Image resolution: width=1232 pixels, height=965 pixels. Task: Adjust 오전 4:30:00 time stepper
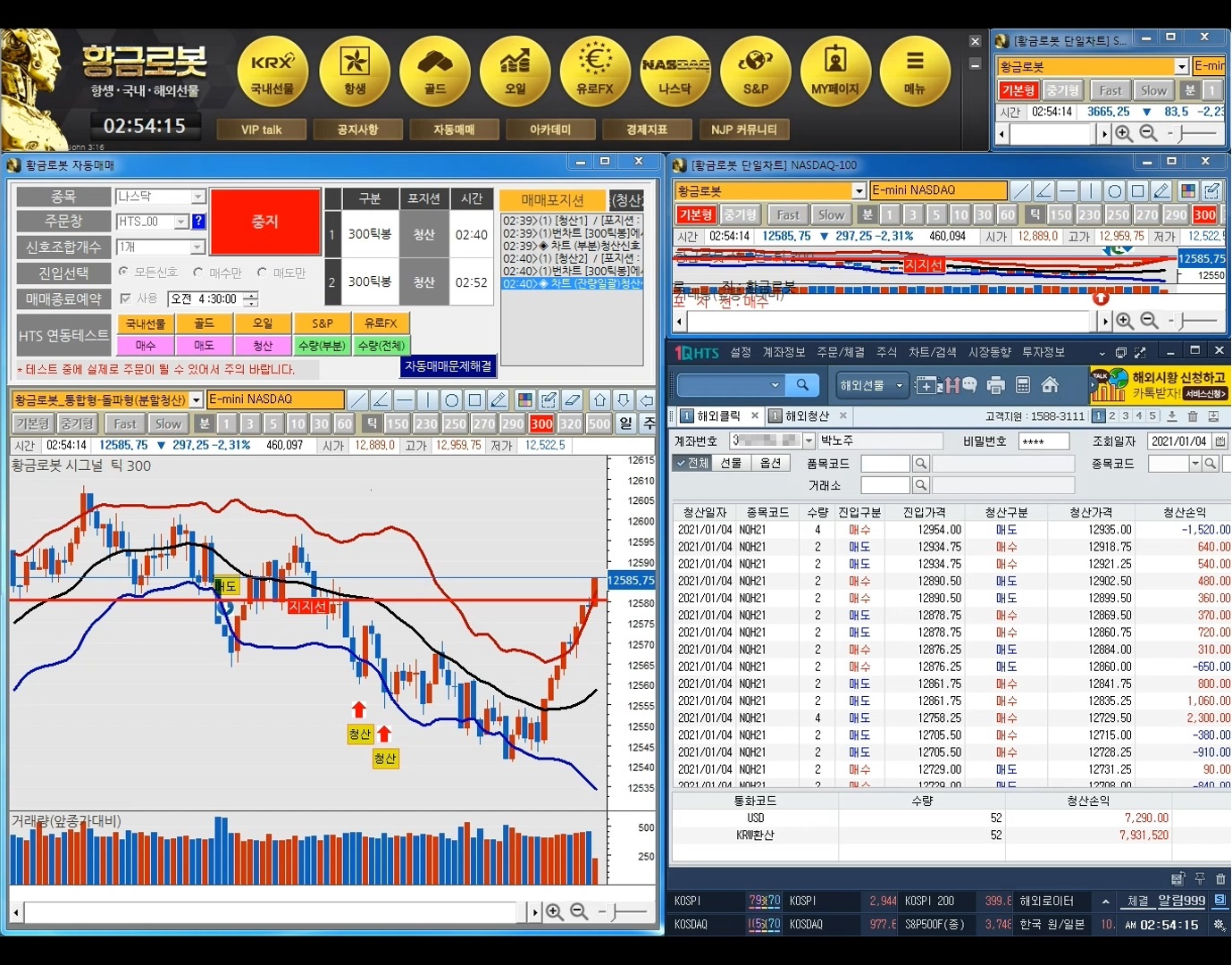[251, 298]
